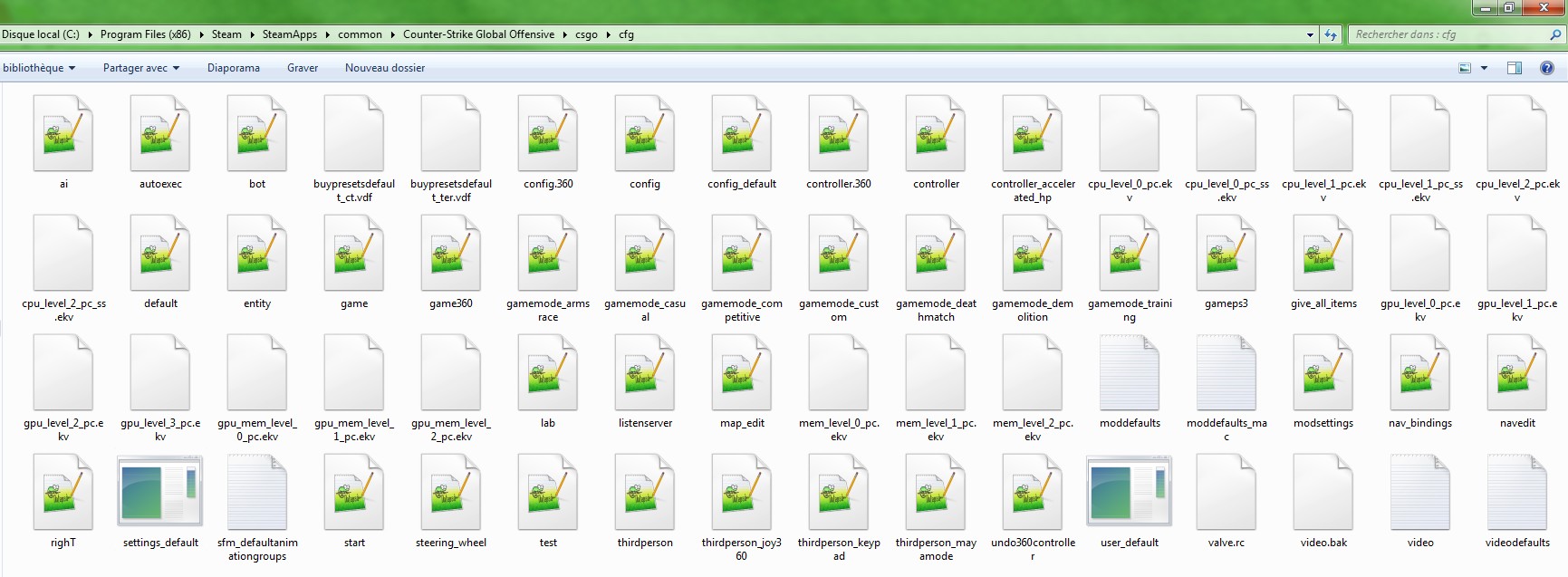The image size is (1568, 577).
Task: Expand the arrow after Disque local (C:)
Action: 90,34
